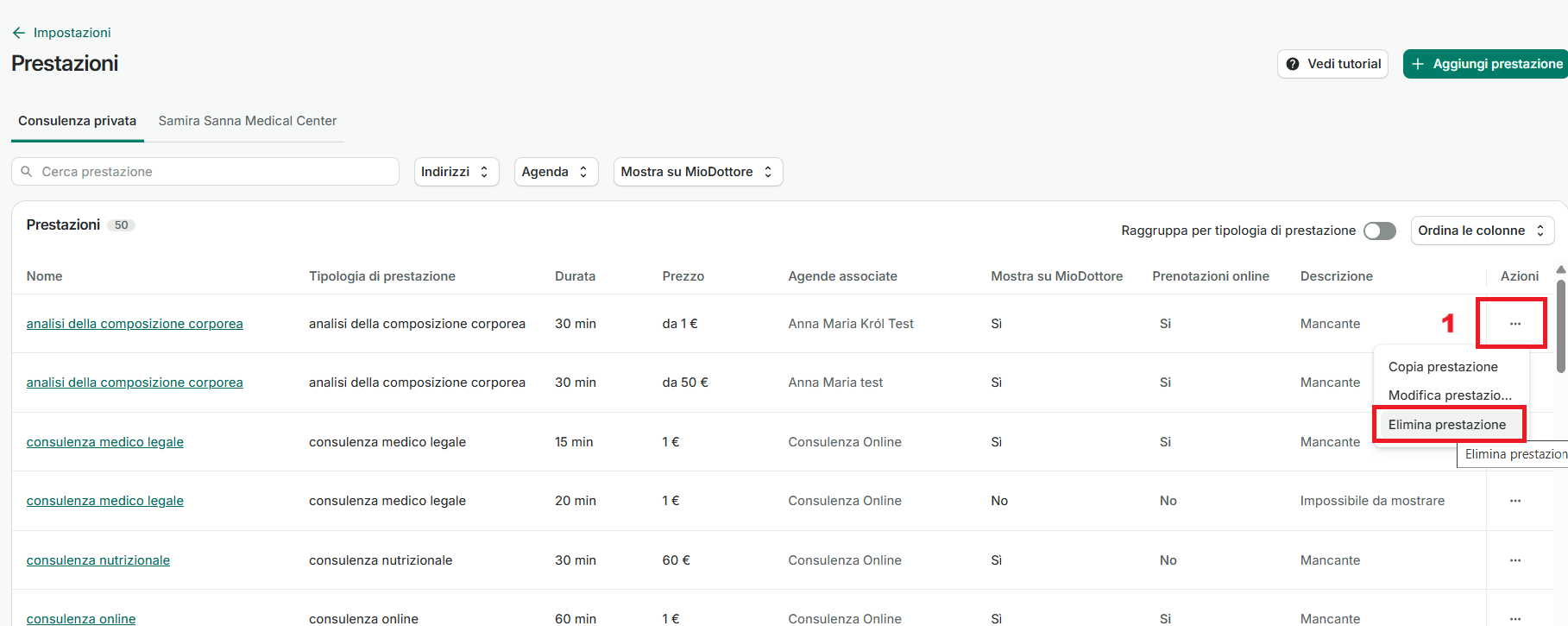
Task: Click the Agende associate column header
Action: [x=843, y=276]
